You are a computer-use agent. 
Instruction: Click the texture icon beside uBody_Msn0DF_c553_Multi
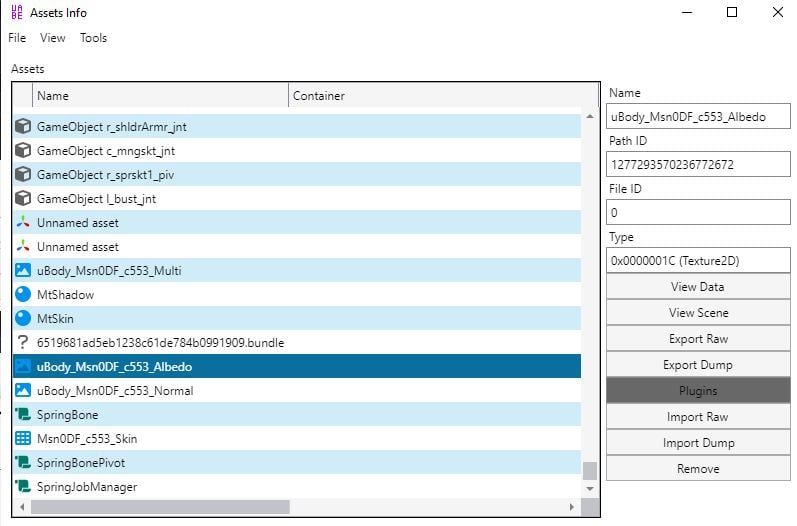[x=23, y=270]
